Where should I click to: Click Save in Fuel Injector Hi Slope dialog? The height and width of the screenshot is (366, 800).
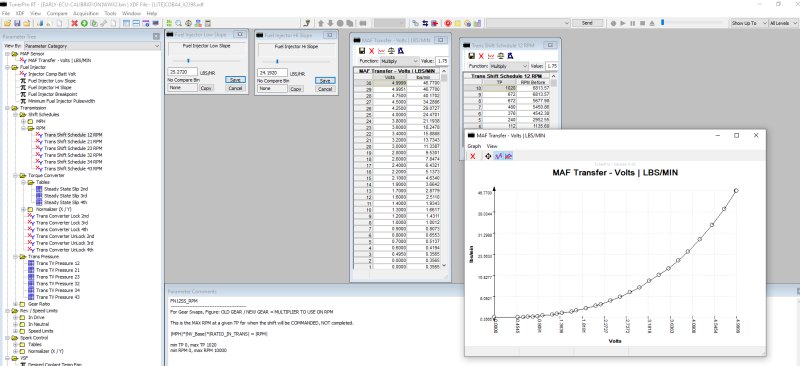tap(325, 81)
